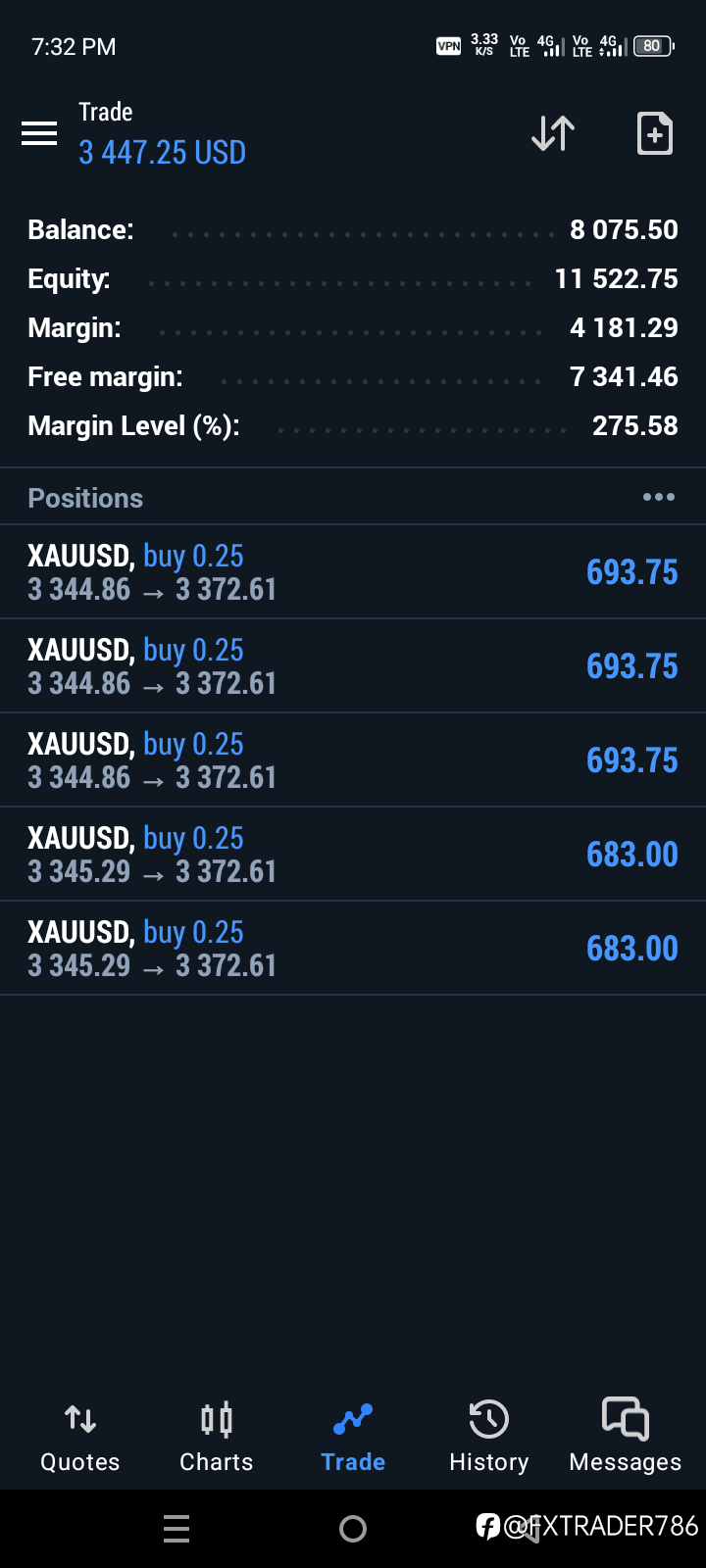Open the Positions three-dot options menu
The image size is (706, 1568).
point(659,498)
